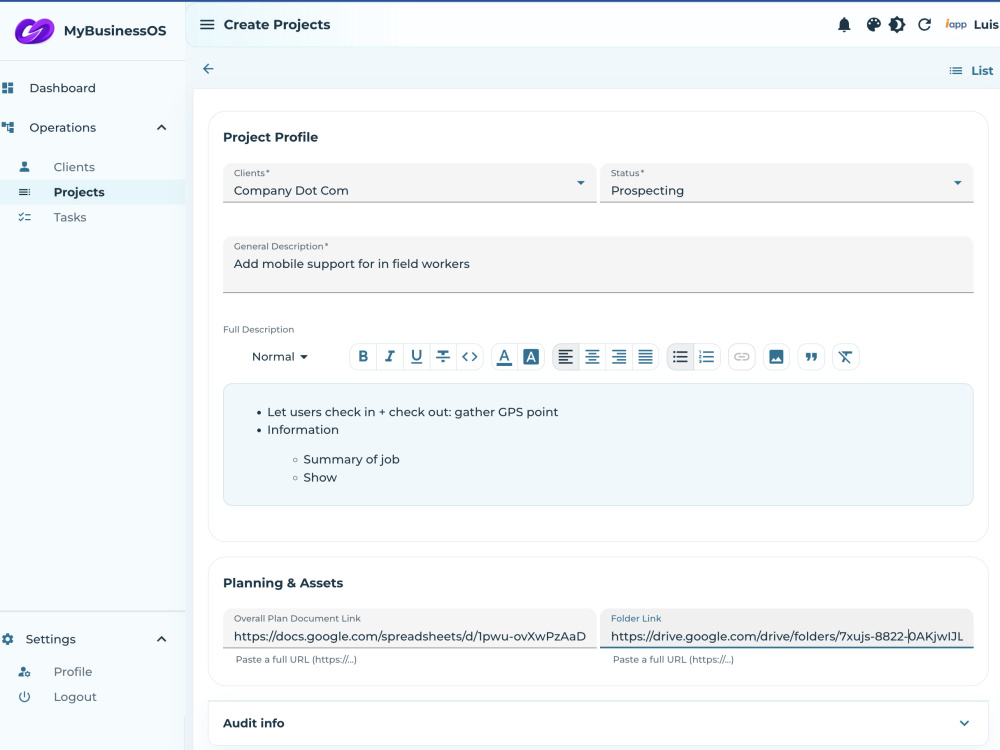This screenshot has width=1000, height=750.
Task: Click the Settings gear icon
Action: coord(8,639)
